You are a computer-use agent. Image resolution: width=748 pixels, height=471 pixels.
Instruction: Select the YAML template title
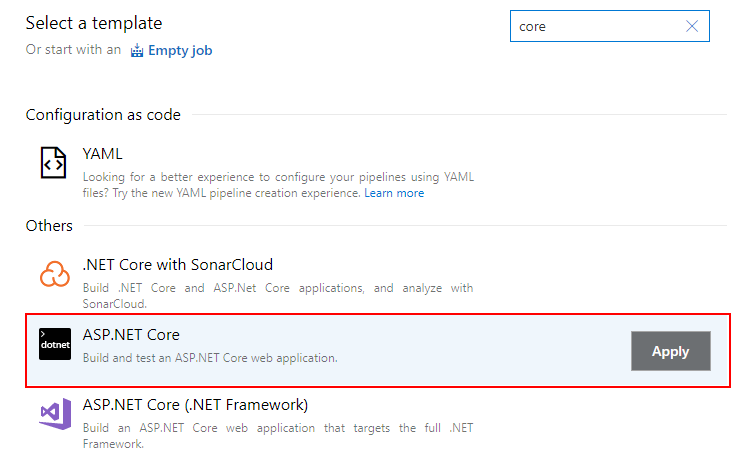click(103, 154)
